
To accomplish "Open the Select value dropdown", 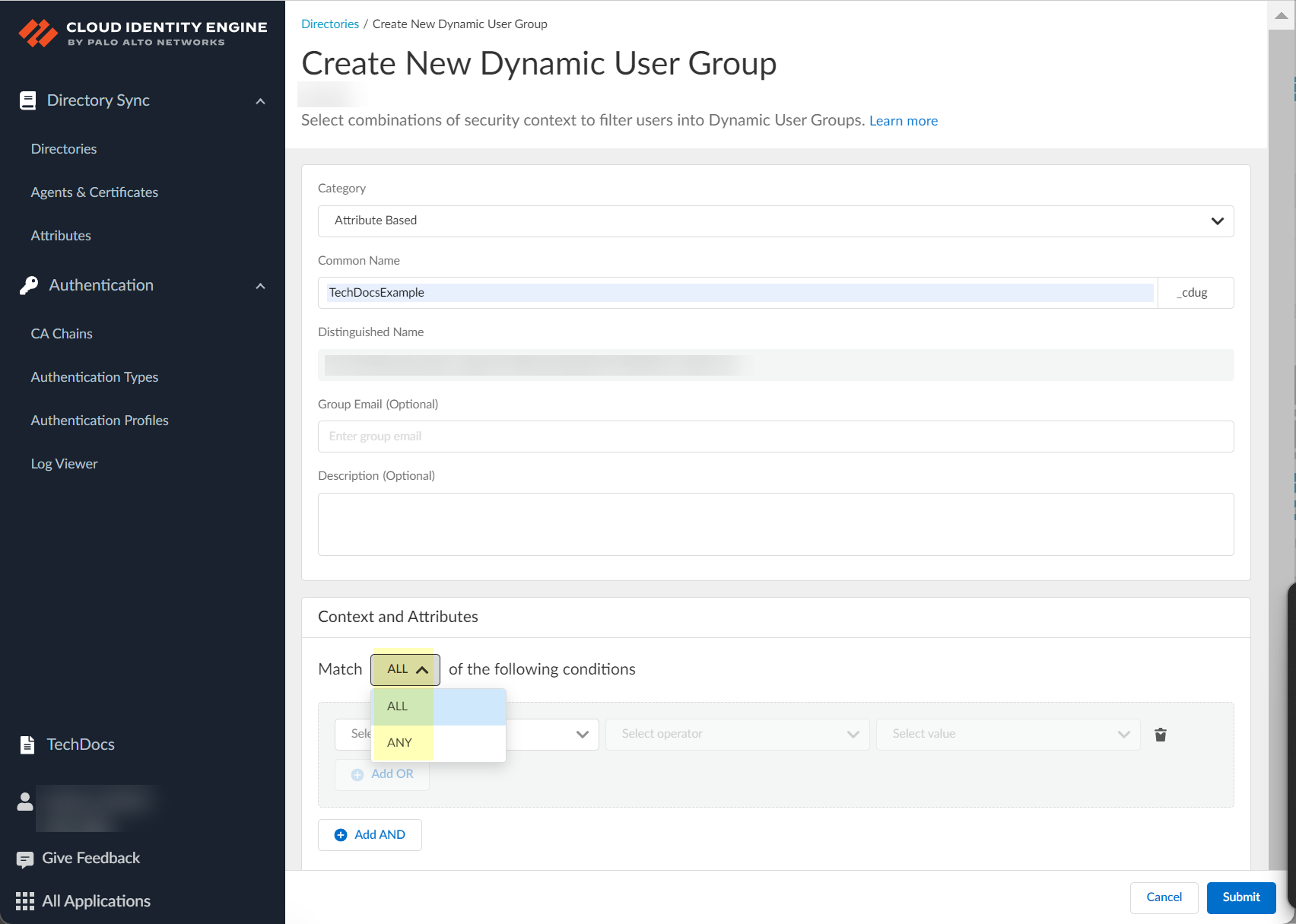I will [1007, 735].
